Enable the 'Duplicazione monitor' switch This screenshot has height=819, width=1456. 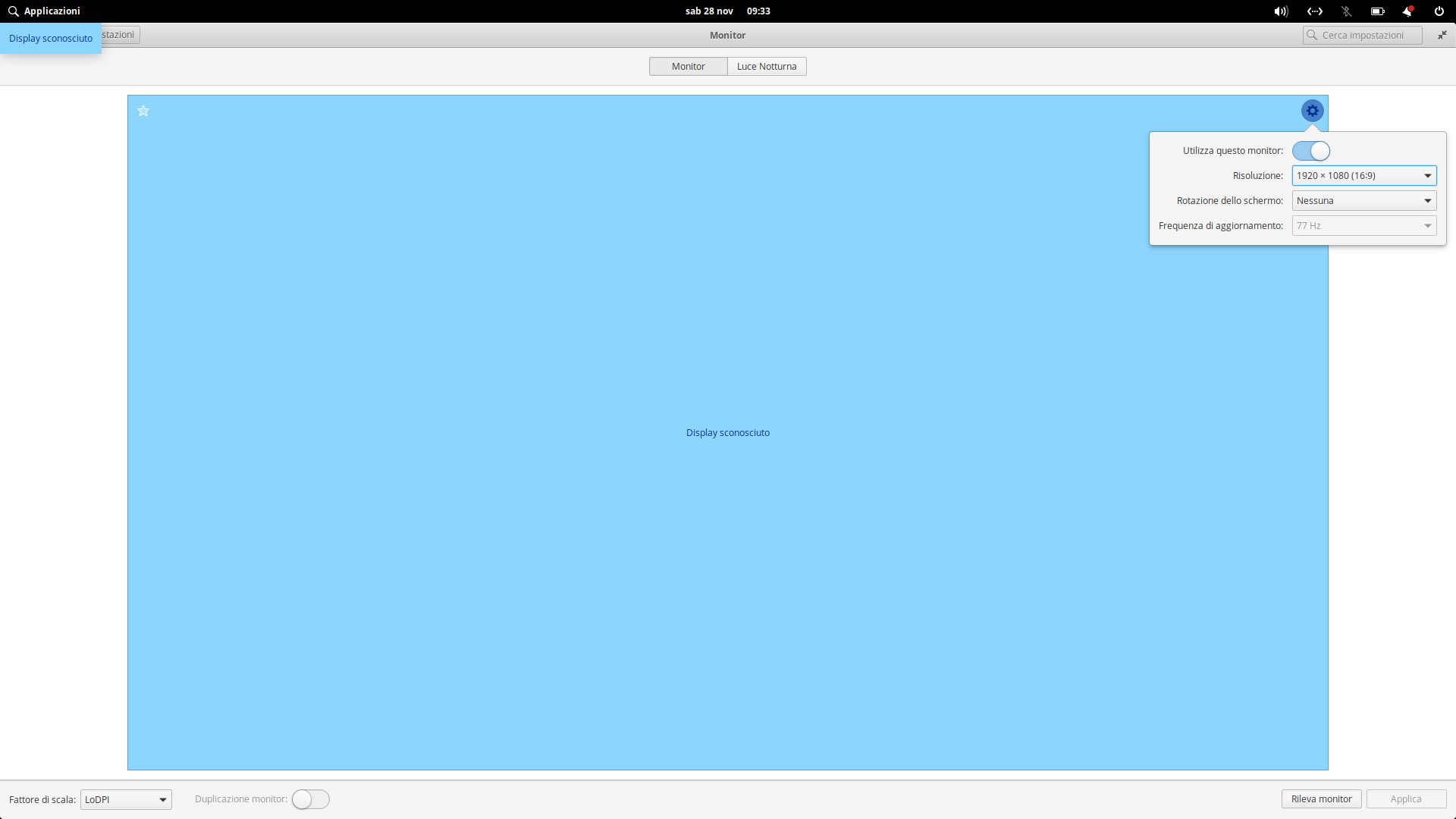pos(310,799)
